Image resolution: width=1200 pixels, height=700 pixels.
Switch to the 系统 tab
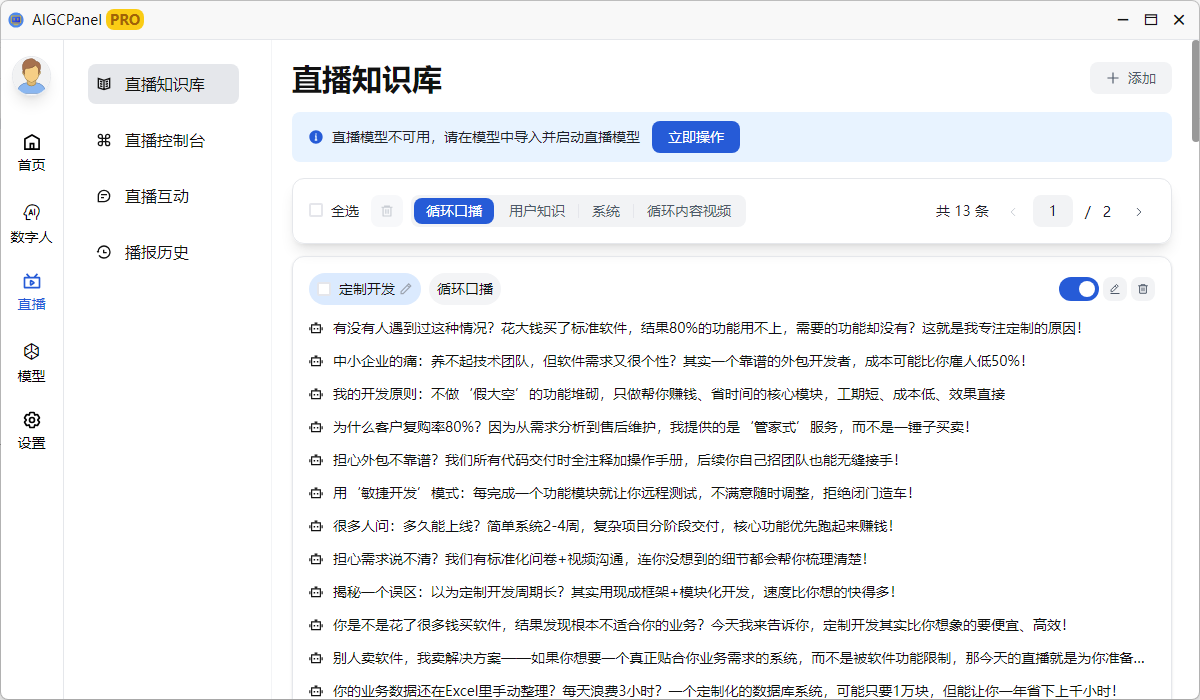pyautogui.click(x=606, y=211)
